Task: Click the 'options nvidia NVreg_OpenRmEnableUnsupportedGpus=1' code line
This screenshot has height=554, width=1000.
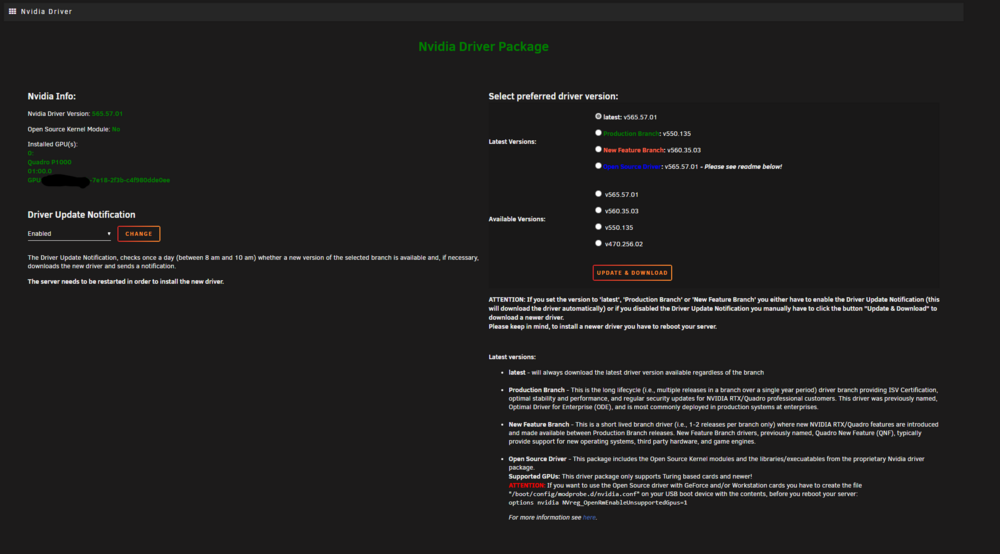Action: tap(598, 503)
